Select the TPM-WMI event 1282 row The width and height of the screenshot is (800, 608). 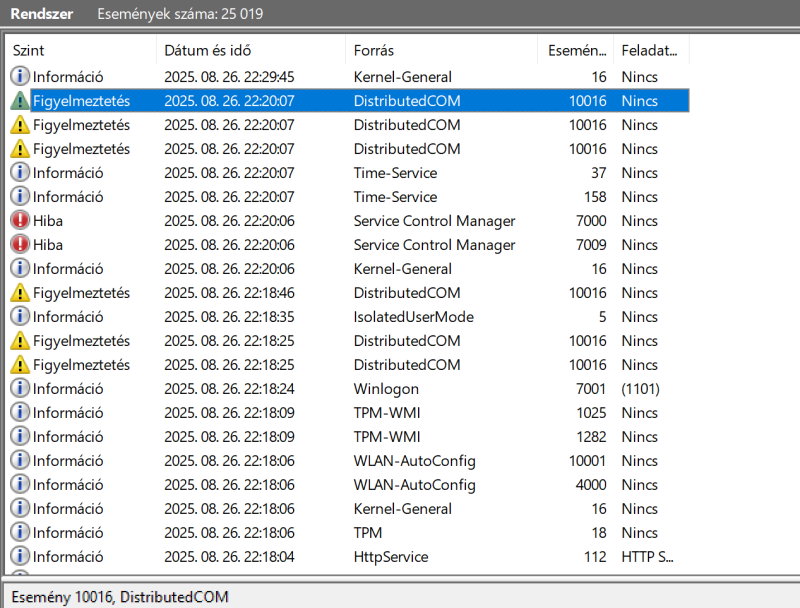pos(349,437)
